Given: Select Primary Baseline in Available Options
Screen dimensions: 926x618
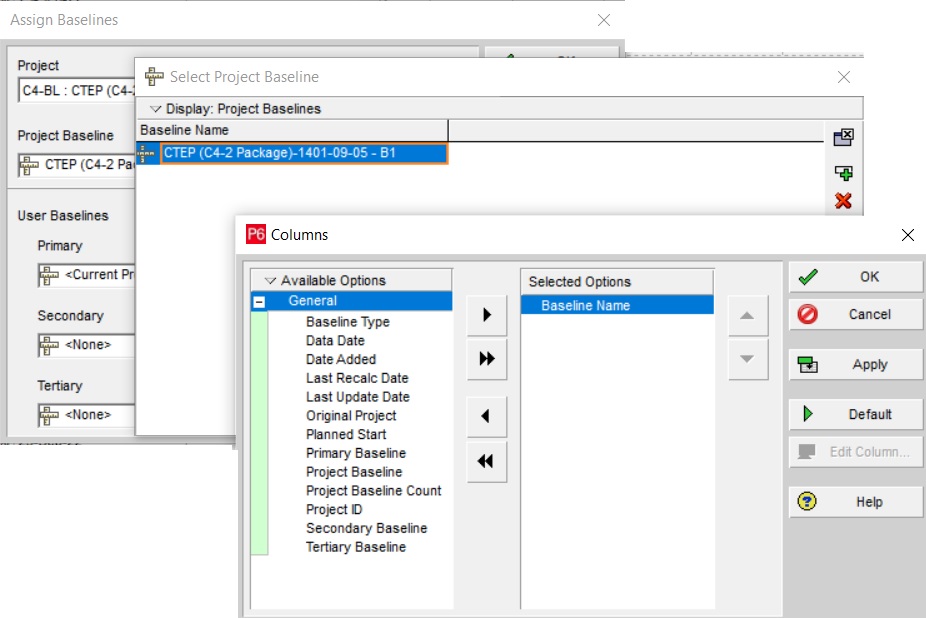Looking at the screenshot, I should [x=356, y=453].
